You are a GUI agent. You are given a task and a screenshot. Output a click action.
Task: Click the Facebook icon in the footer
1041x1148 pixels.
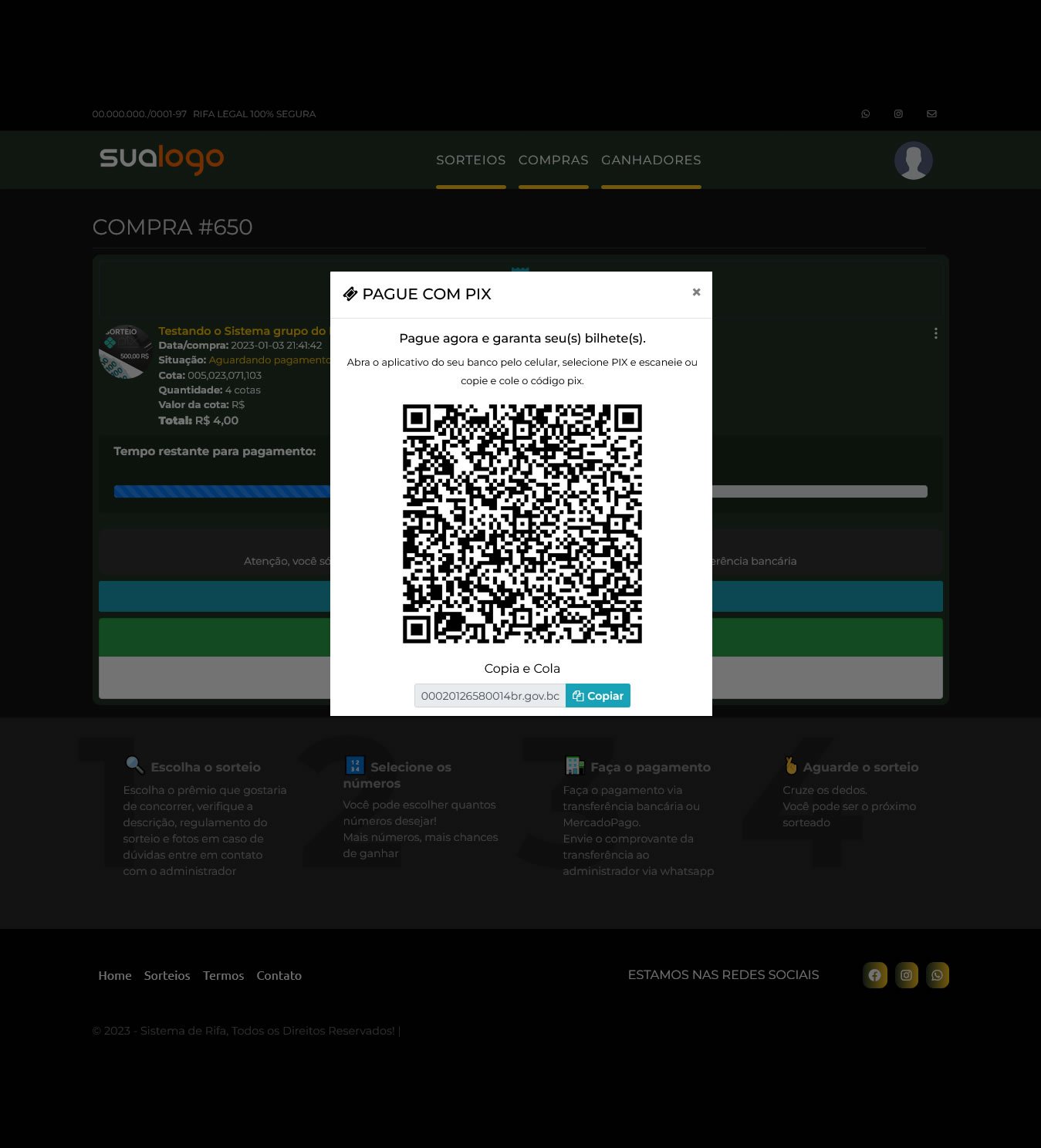875,974
